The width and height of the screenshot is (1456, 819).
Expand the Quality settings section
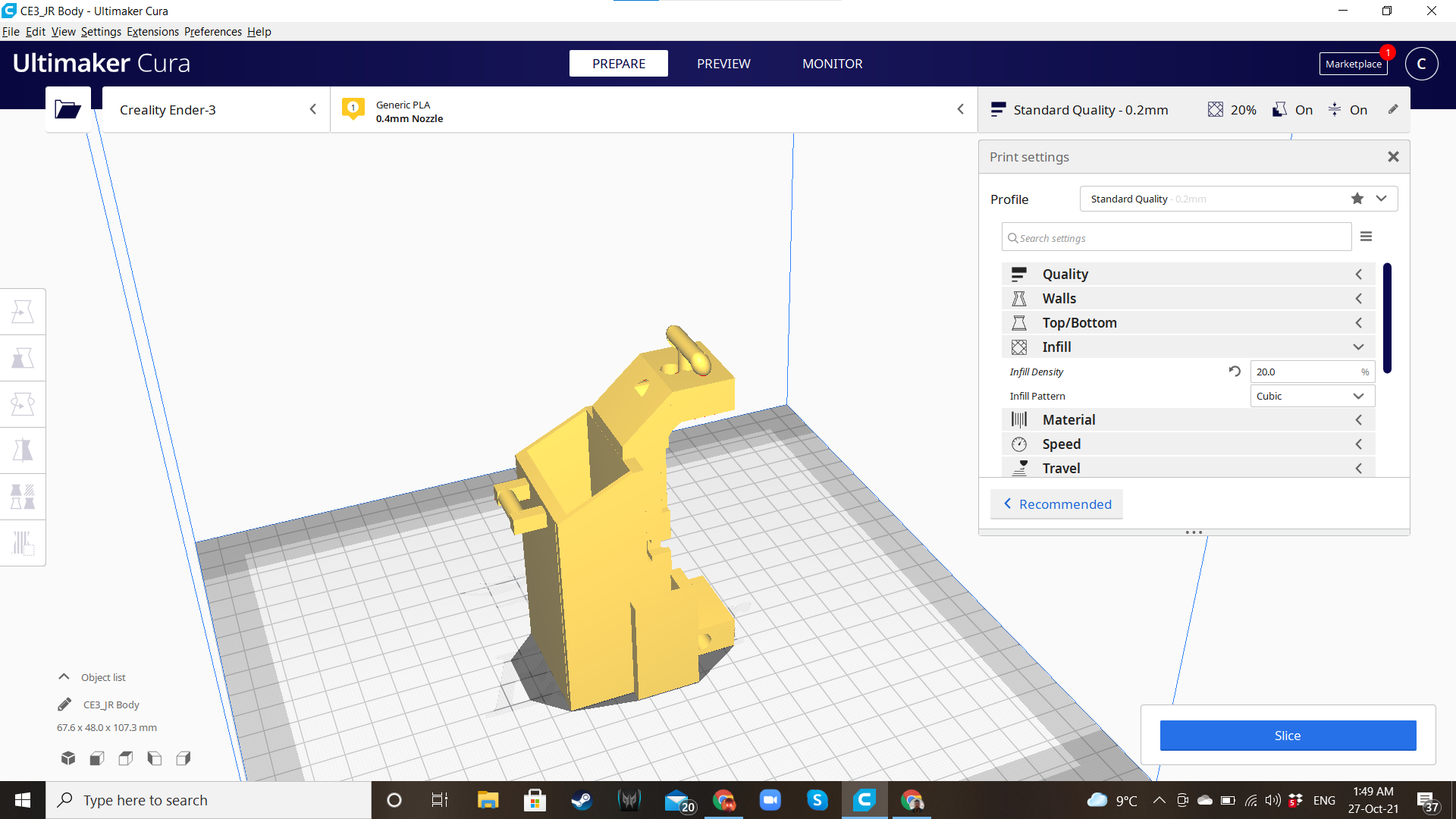pos(1188,274)
